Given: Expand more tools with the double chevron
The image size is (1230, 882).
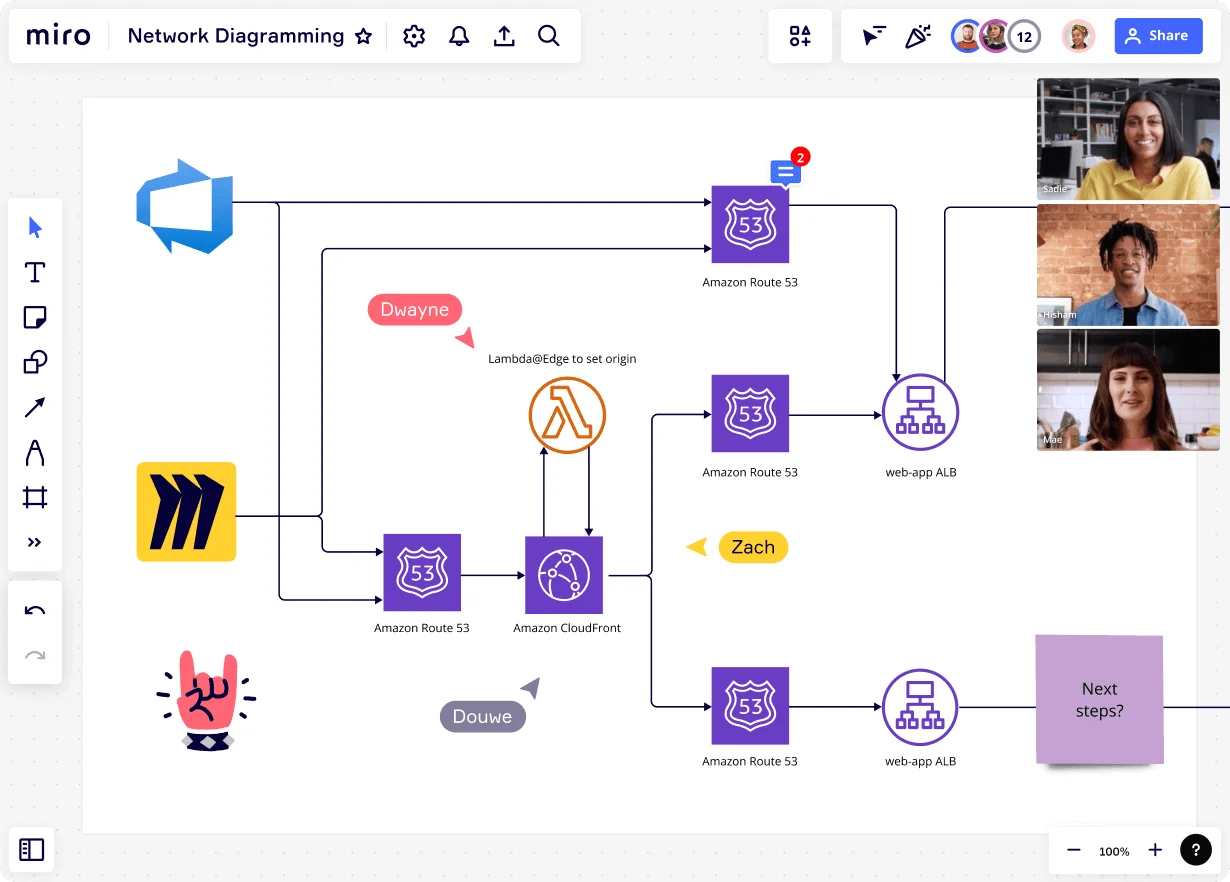Looking at the screenshot, I should point(35,542).
